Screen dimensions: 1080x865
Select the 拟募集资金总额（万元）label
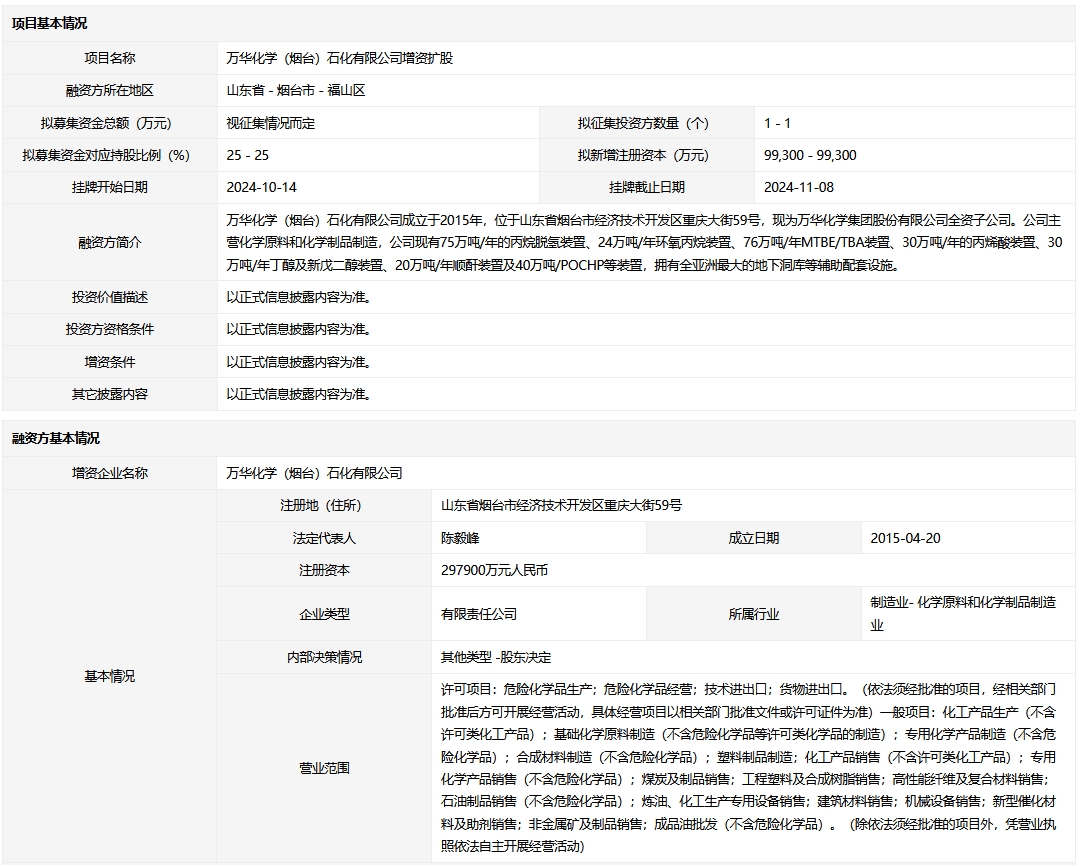click(106, 123)
